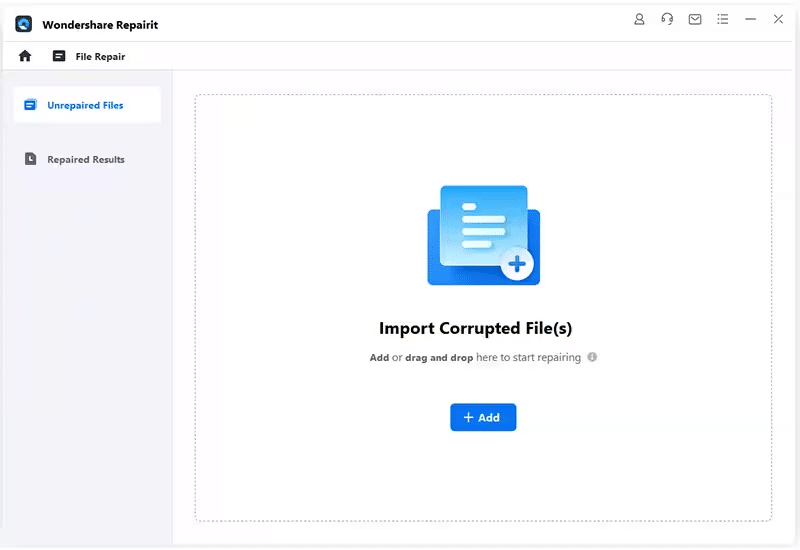
Task: Minimize the Repairit window
Action: pos(750,19)
